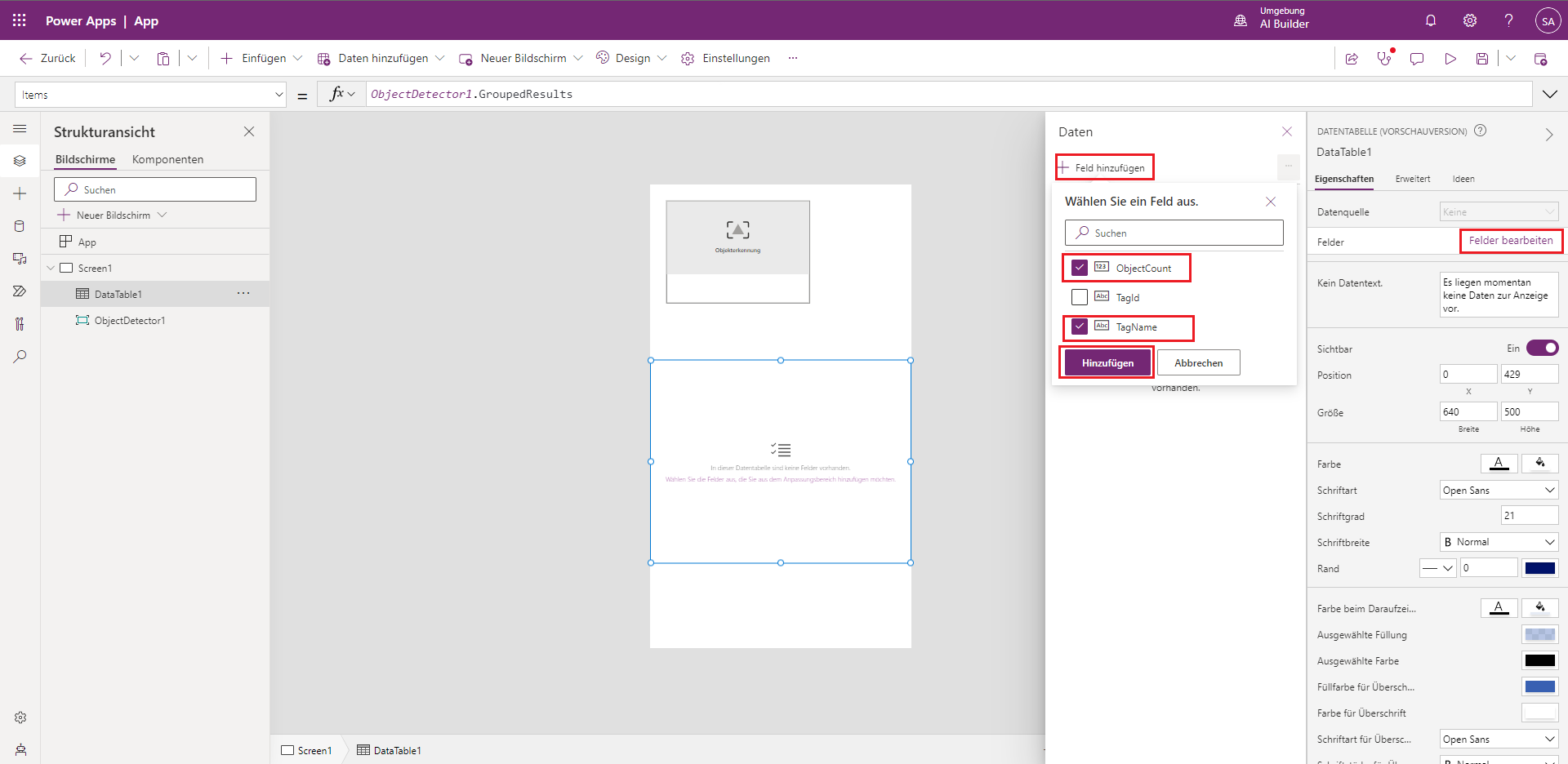Screen dimensions: 1568x764
Task: Close the Strukturansicht panel
Action: coord(249,131)
